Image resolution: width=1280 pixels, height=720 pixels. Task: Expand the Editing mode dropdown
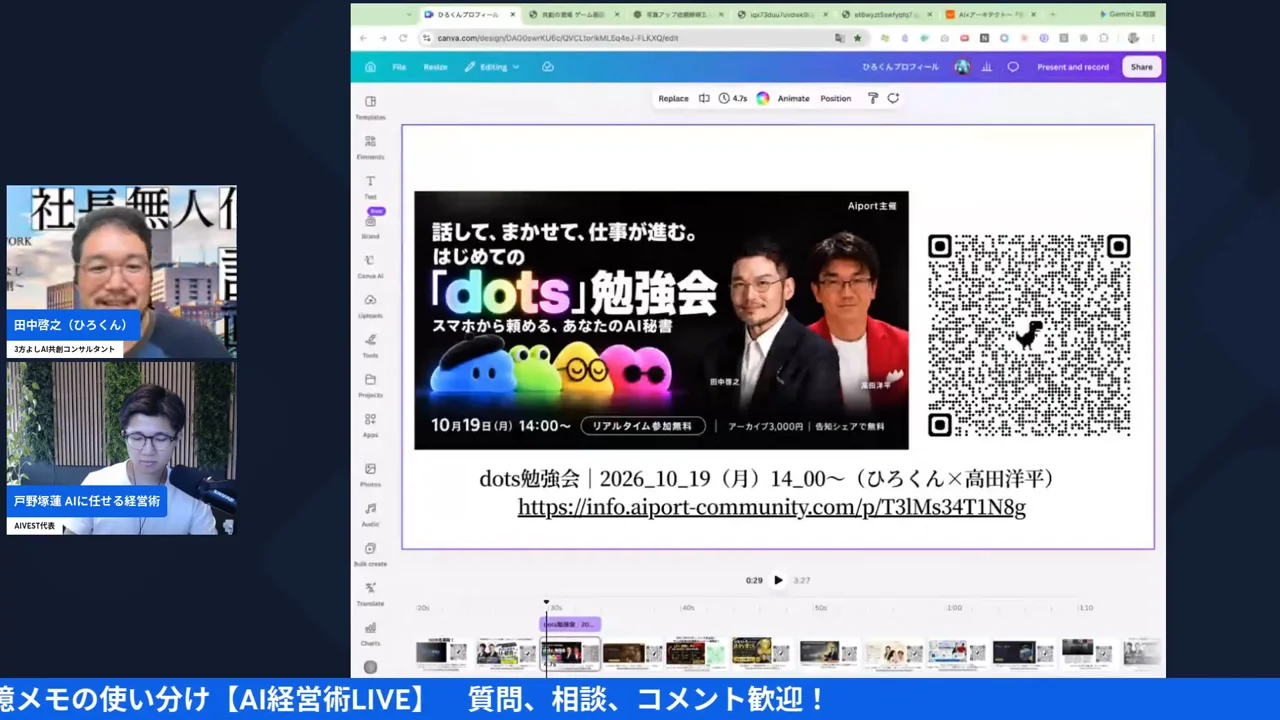coord(492,67)
